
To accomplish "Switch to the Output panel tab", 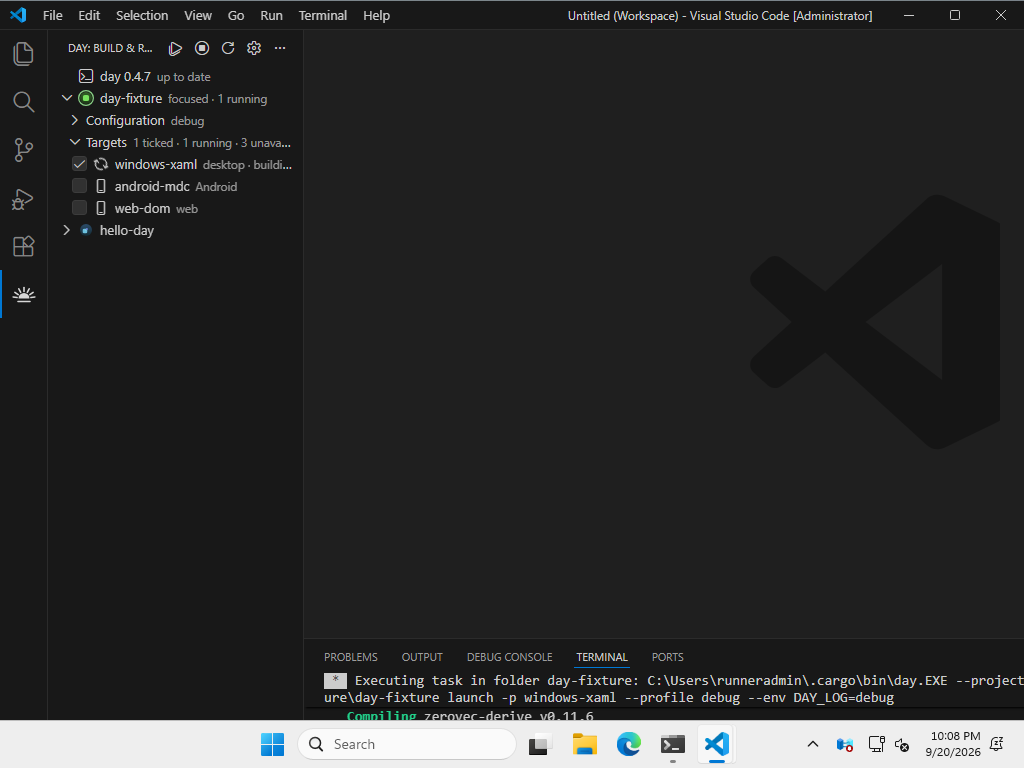I will 422,657.
